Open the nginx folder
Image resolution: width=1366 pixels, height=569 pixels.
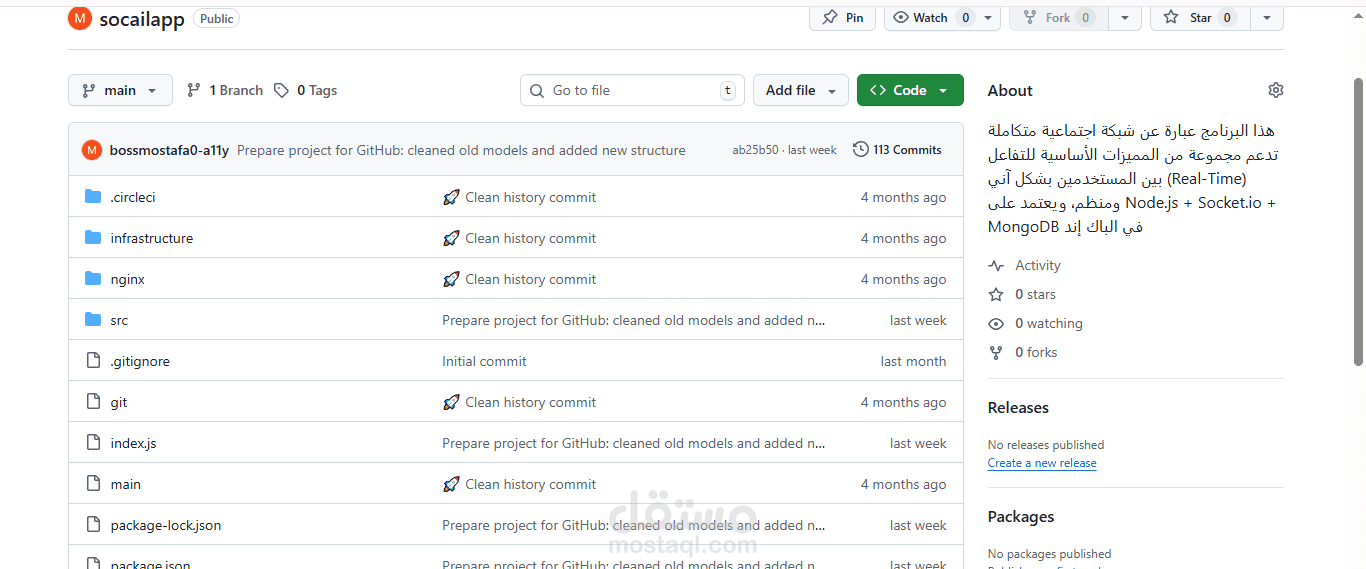[x=128, y=279]
